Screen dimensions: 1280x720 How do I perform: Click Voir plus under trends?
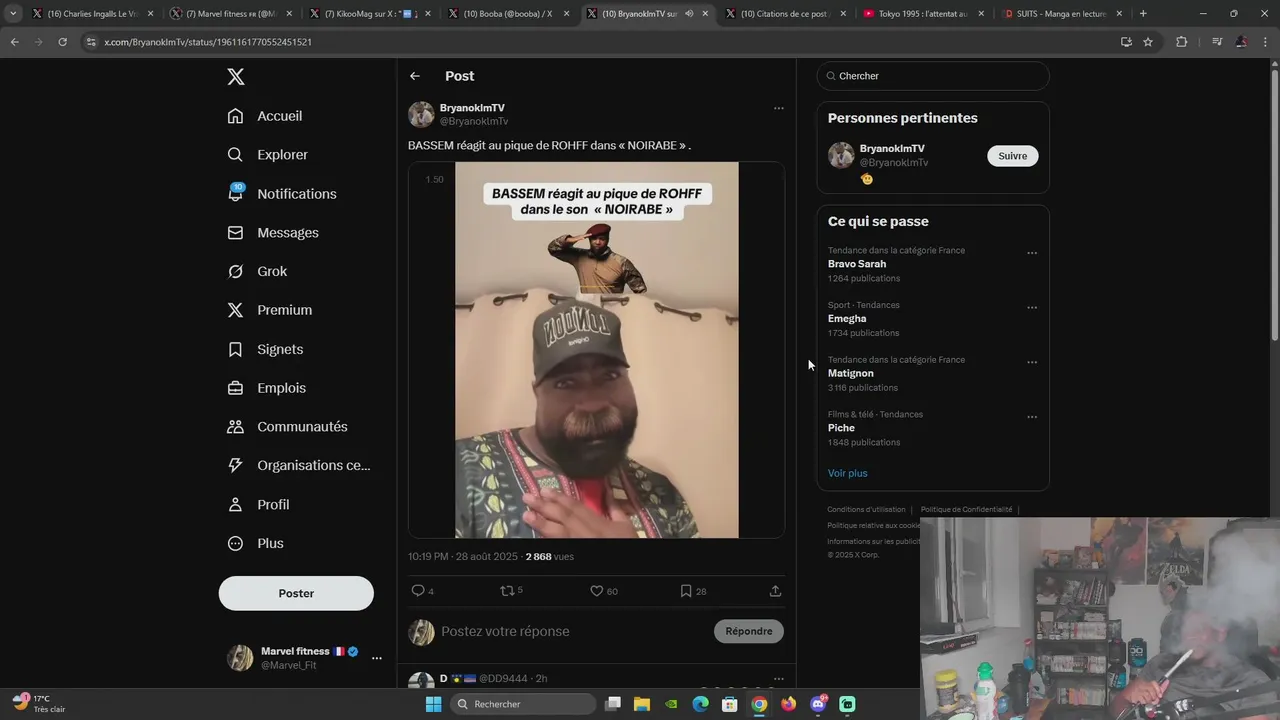coord(848,473)
